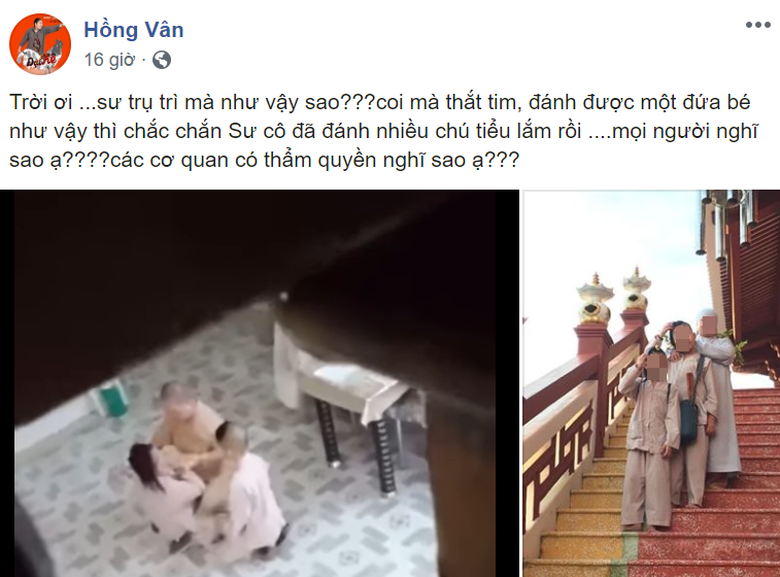Click the globe public audience icon
780x577 pixels.
coord(162,60)
